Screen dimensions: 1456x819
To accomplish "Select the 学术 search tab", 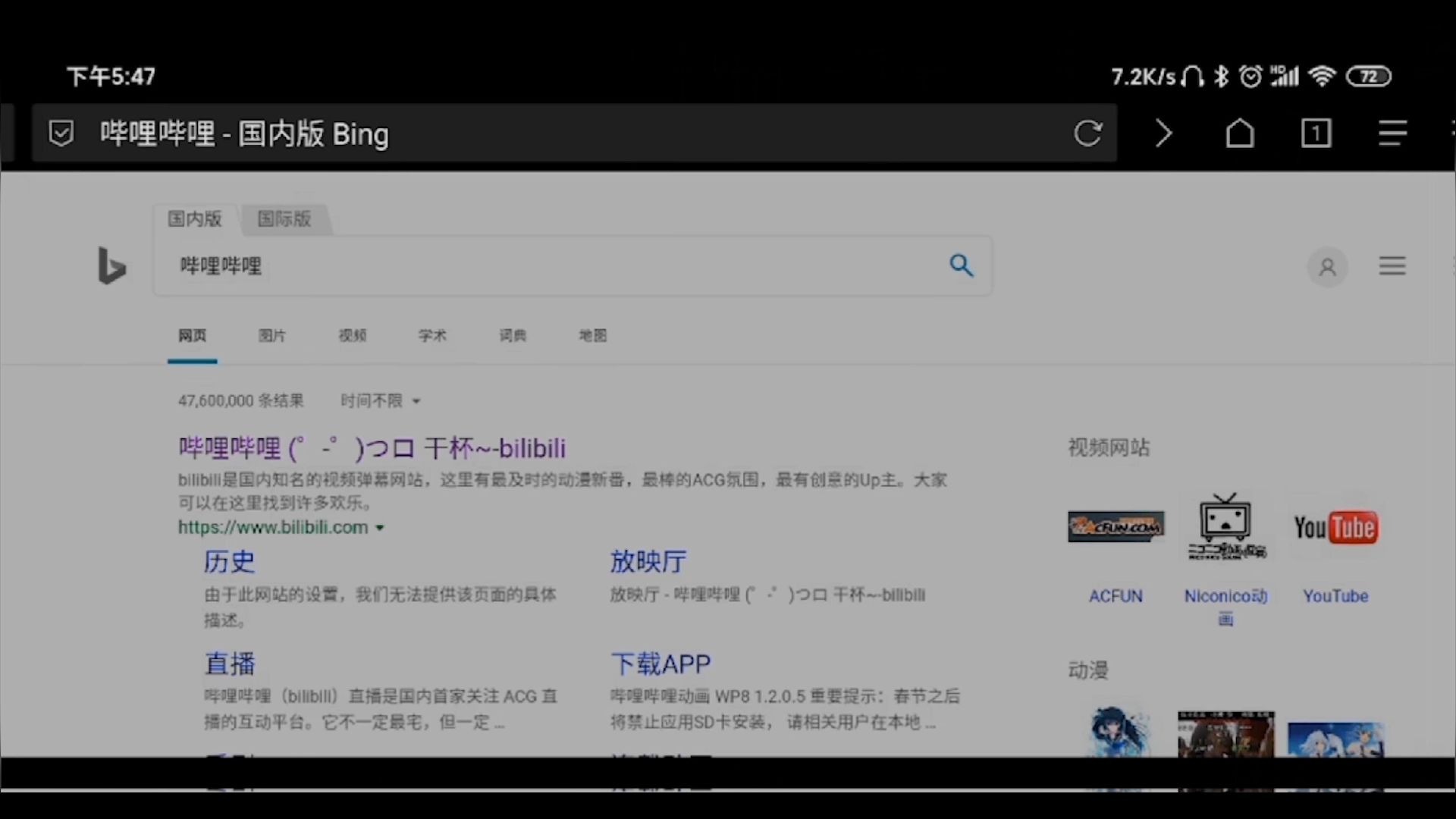I will 432,335.
